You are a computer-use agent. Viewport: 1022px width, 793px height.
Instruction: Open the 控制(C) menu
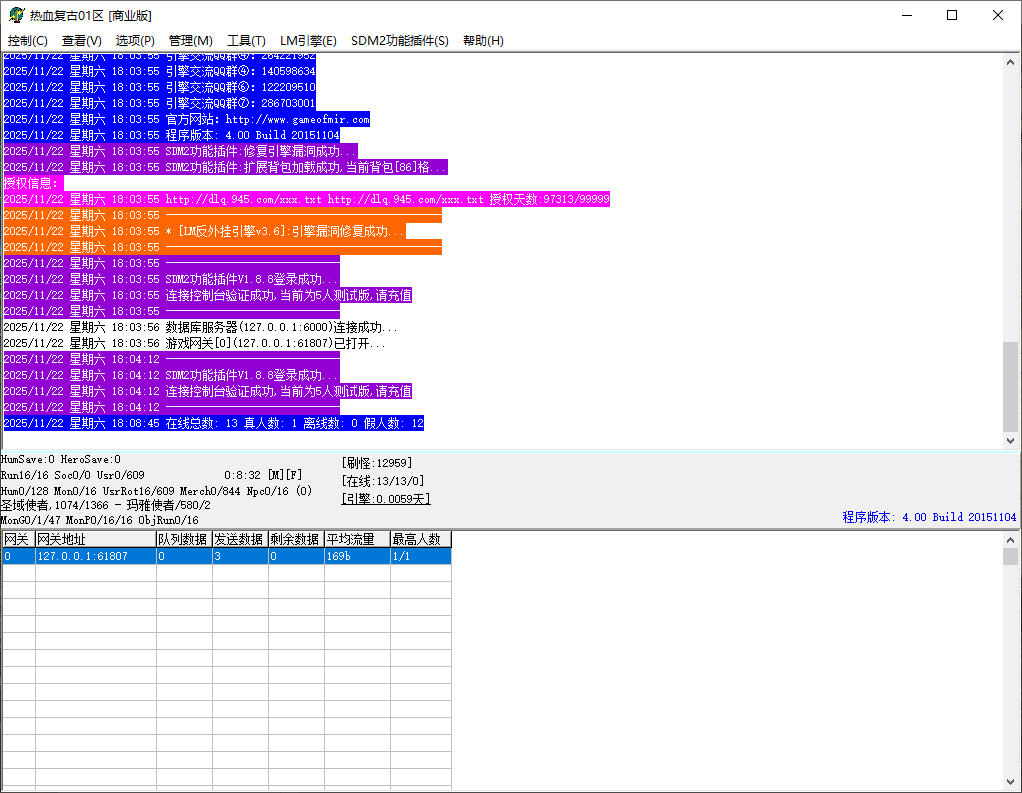click(28, 41)
